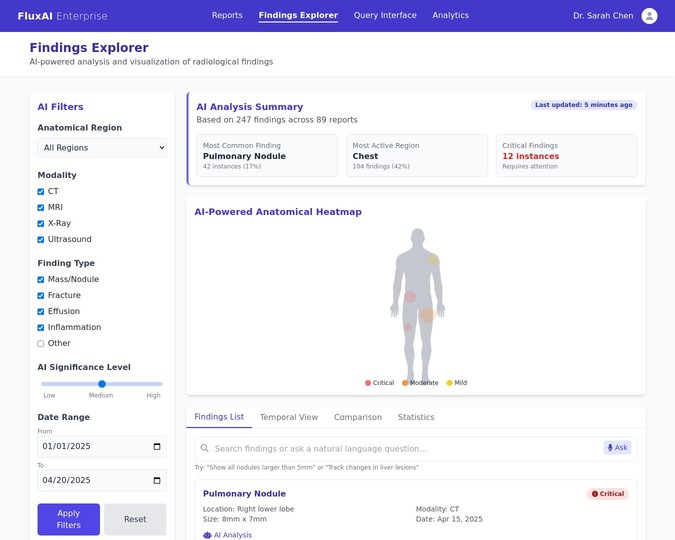Click the FluxAI Enterprise logo
Image resolution: width=675 pixels, height=540 pixels.
click(62, 16)
